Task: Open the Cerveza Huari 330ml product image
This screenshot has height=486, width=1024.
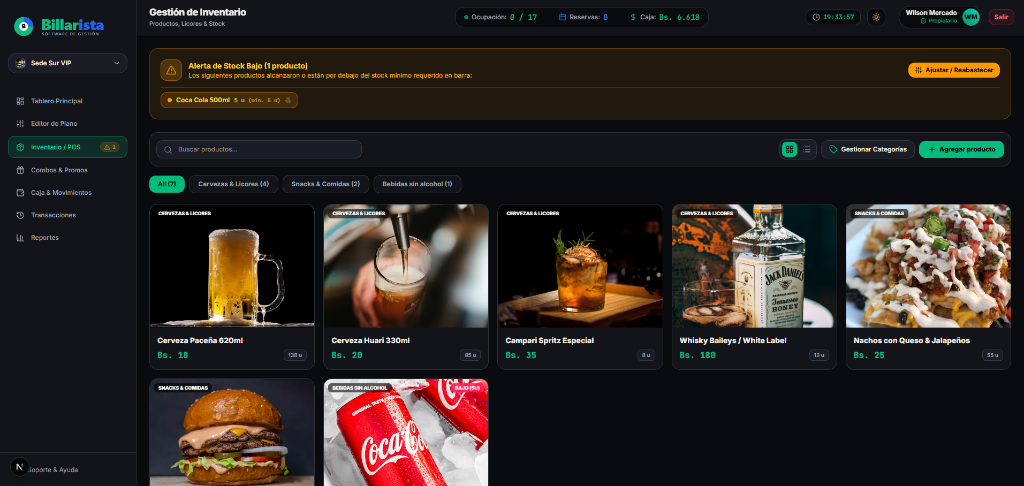Action: pos(406,266)
